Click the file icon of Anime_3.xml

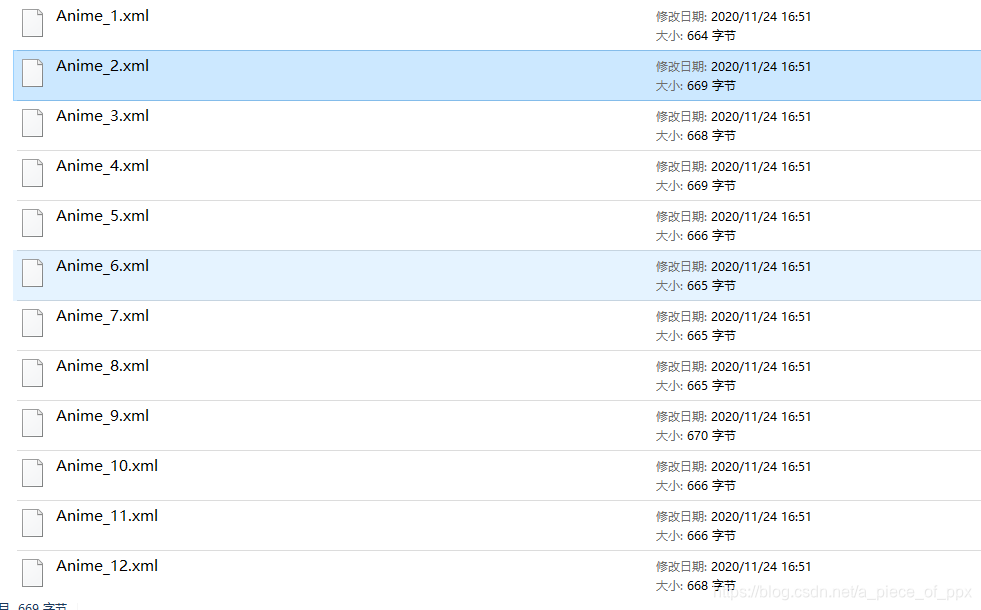tap(33, 123)
